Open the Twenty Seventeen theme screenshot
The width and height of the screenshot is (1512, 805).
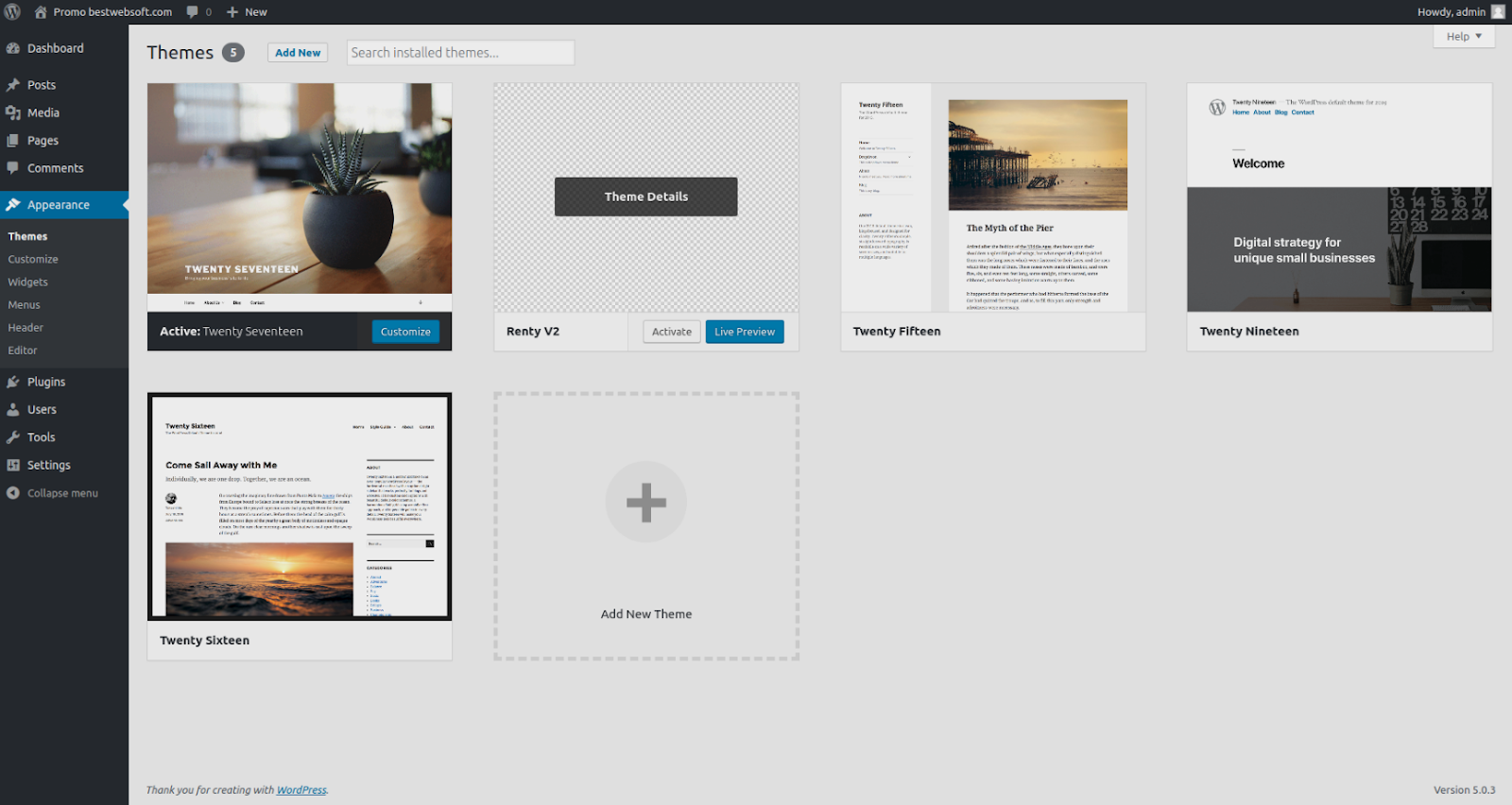(300, 197)
